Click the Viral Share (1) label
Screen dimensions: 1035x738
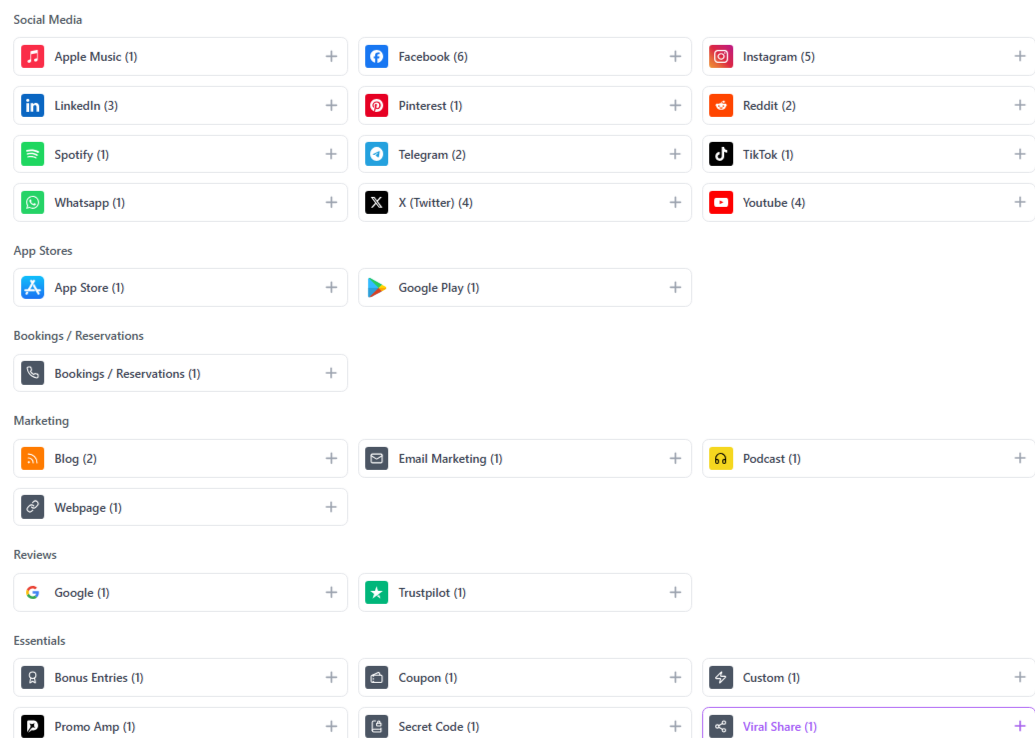pos(779,727)
